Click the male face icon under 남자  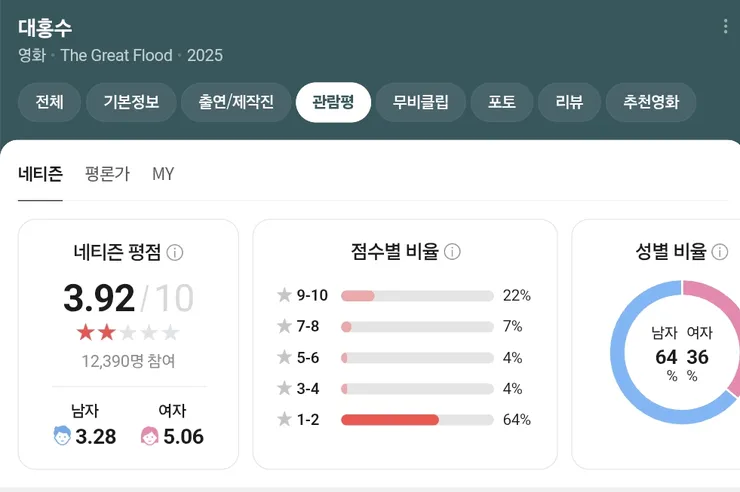62,436
